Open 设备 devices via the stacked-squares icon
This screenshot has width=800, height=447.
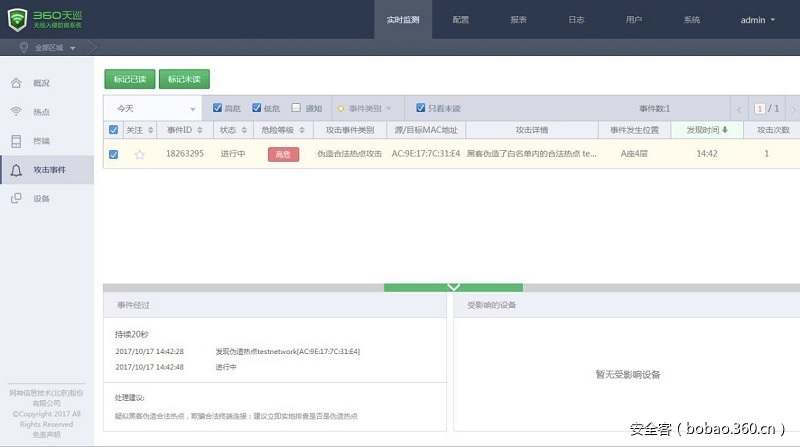(16, 199)
